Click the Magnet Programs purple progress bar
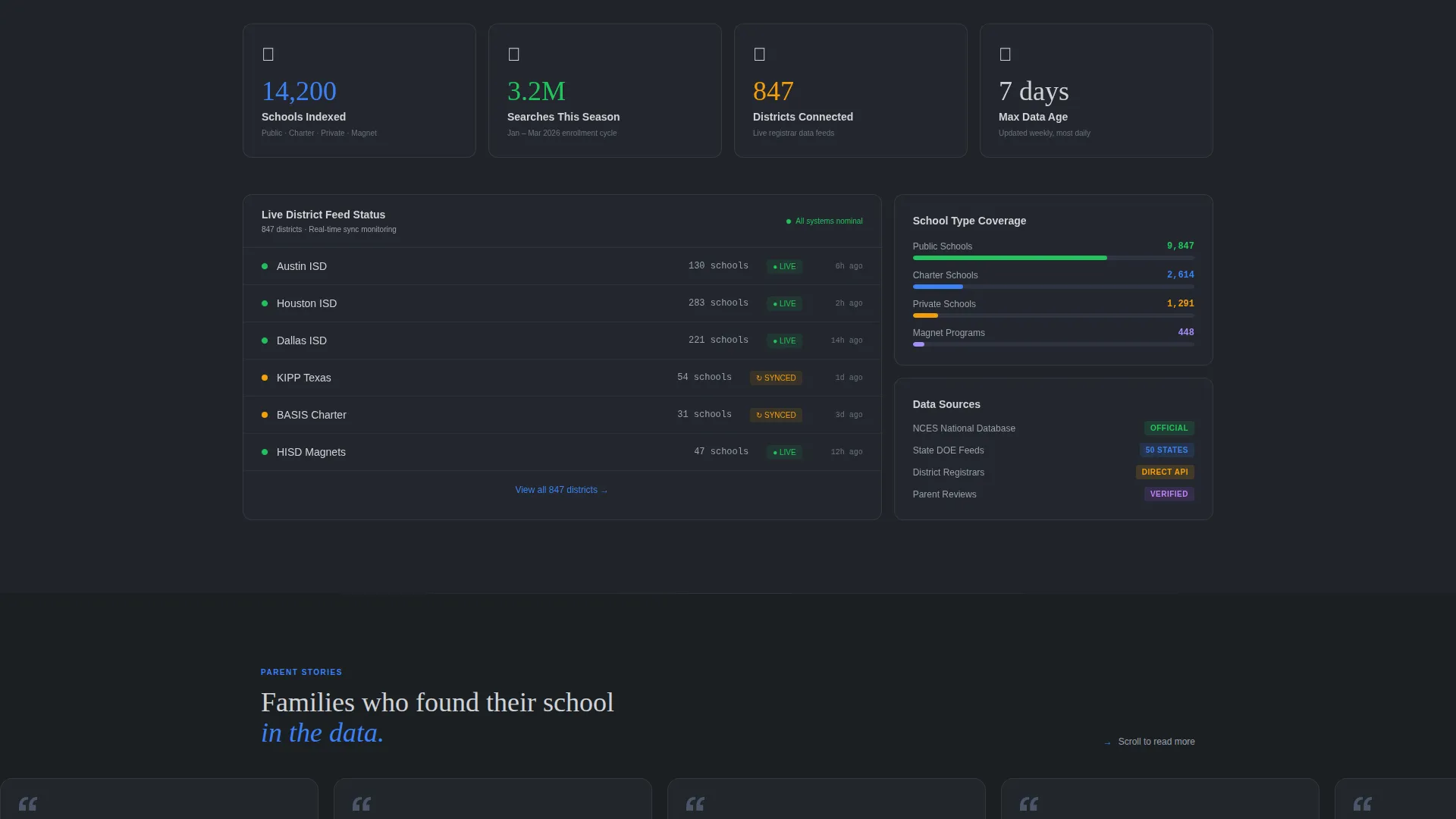1456x819 pixels. click(x=918, y=344)
